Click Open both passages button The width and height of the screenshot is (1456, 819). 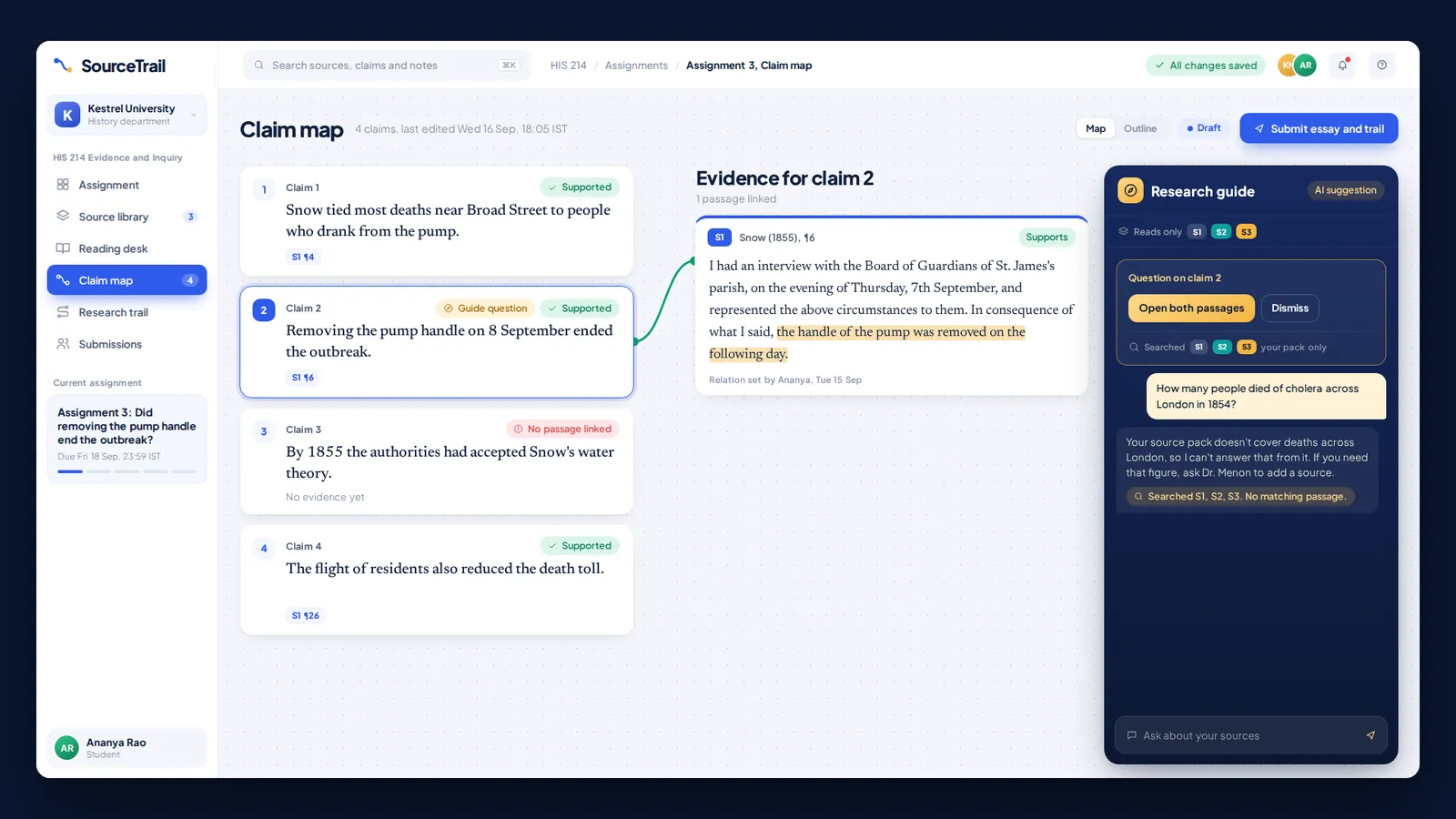(x=1191, y=308)
